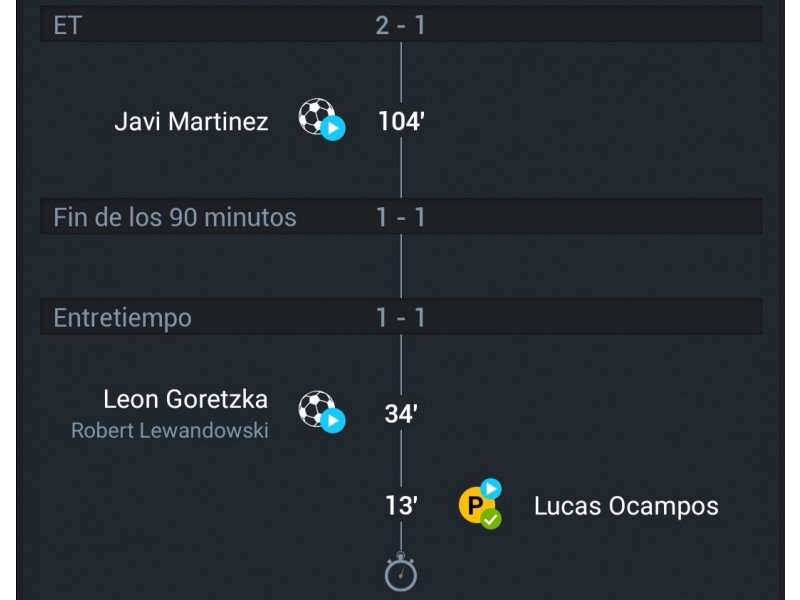Image resolution: width=800 pixels, height=600 pixels.
Task: Select the ET 2 - 1 header row
Action: tap(401, 24)
